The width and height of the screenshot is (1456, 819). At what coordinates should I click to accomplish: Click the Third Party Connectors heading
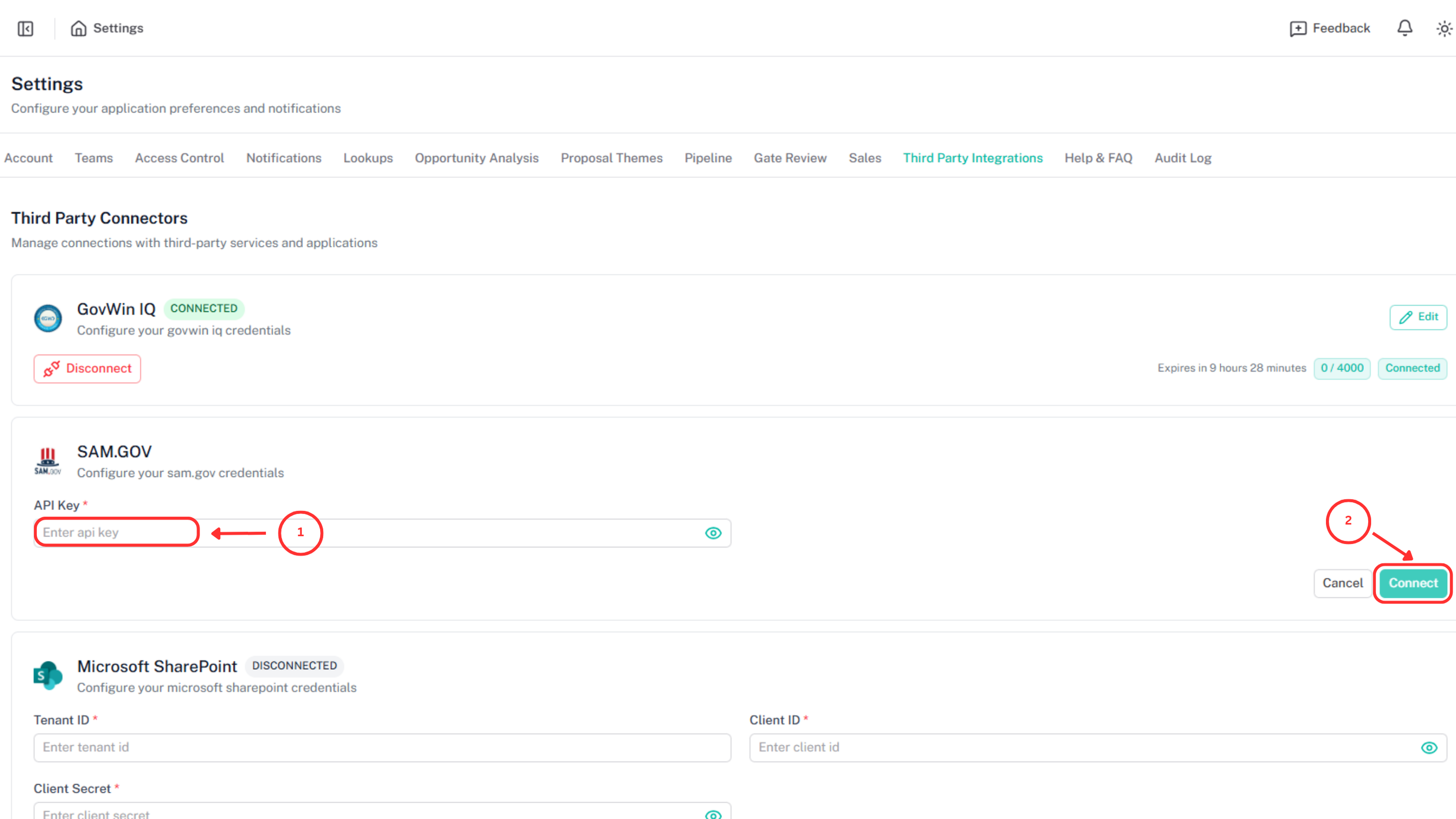click(99, 218)
